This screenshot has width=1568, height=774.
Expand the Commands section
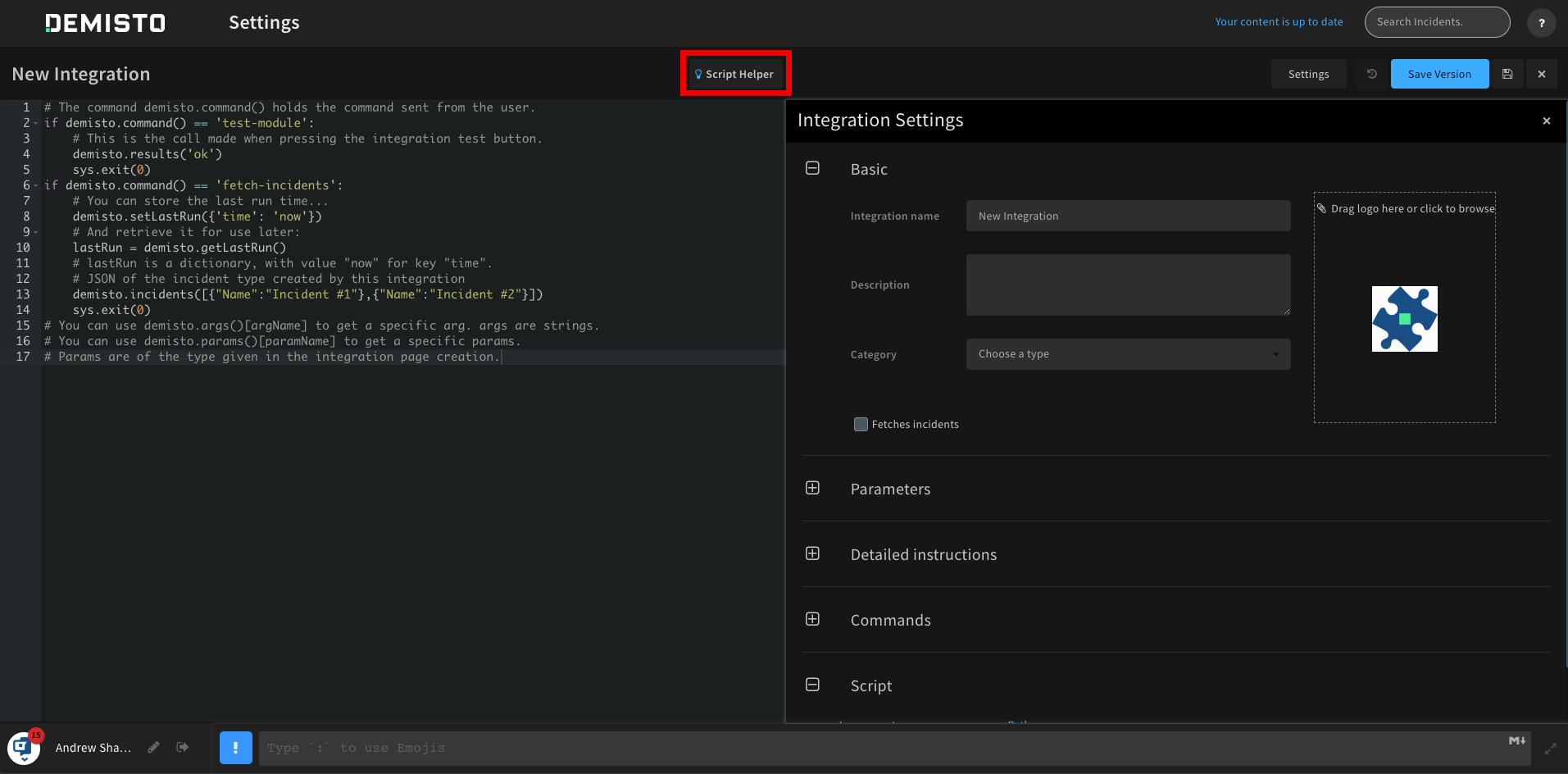812,619
